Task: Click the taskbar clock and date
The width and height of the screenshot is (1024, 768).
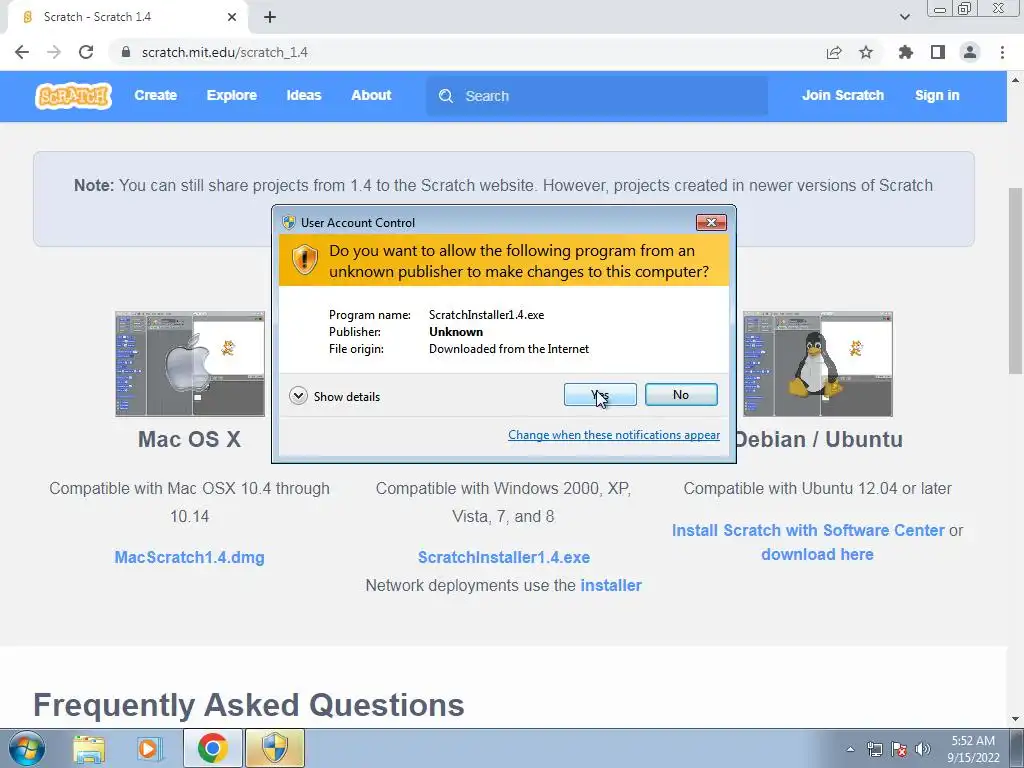Action: 973,749
